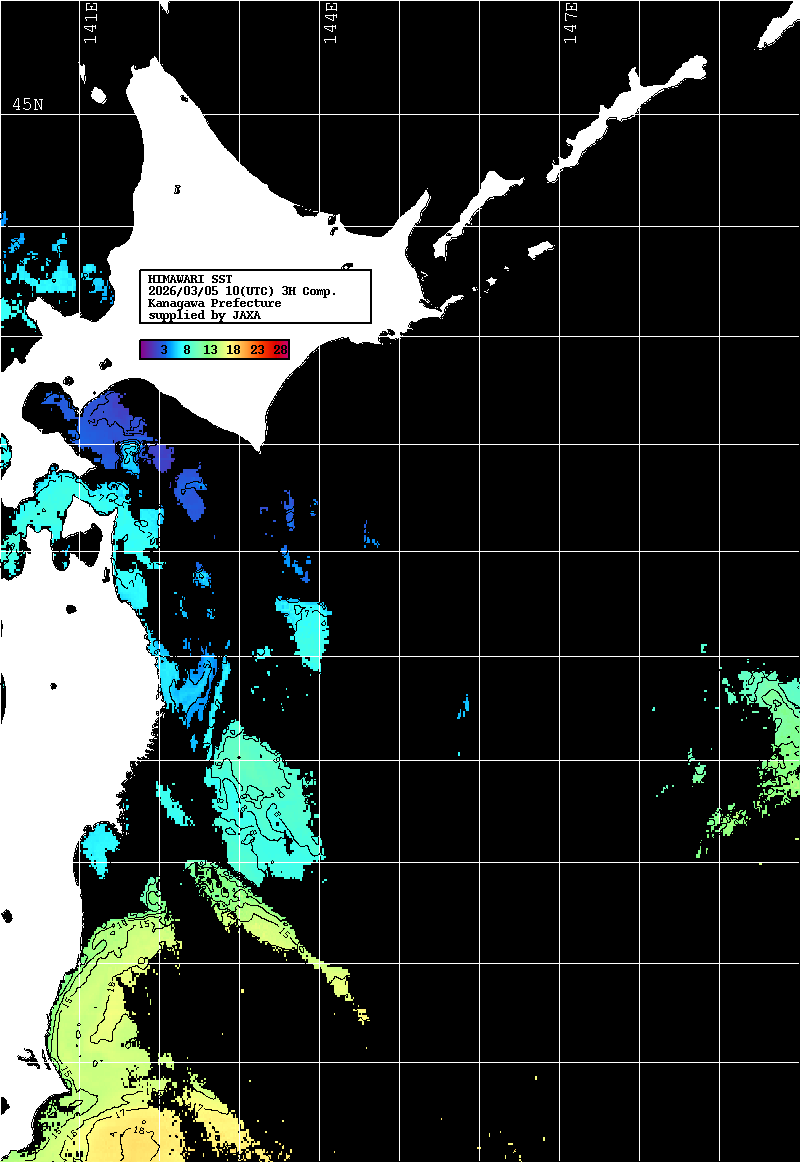Click the 2026/03/05 10(UTC) timestamp line

242,291
